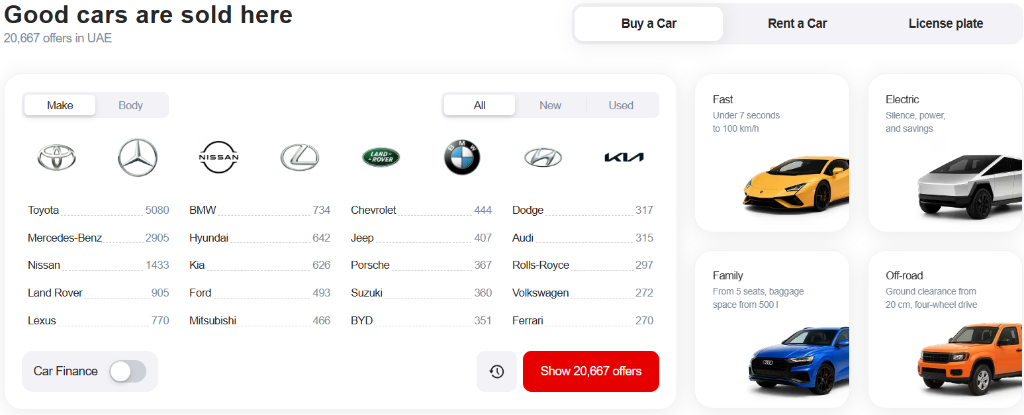This screenshot has height=415, width=1024.
Task: Click Show 20,667 offers button
Action: click(591, 371)
